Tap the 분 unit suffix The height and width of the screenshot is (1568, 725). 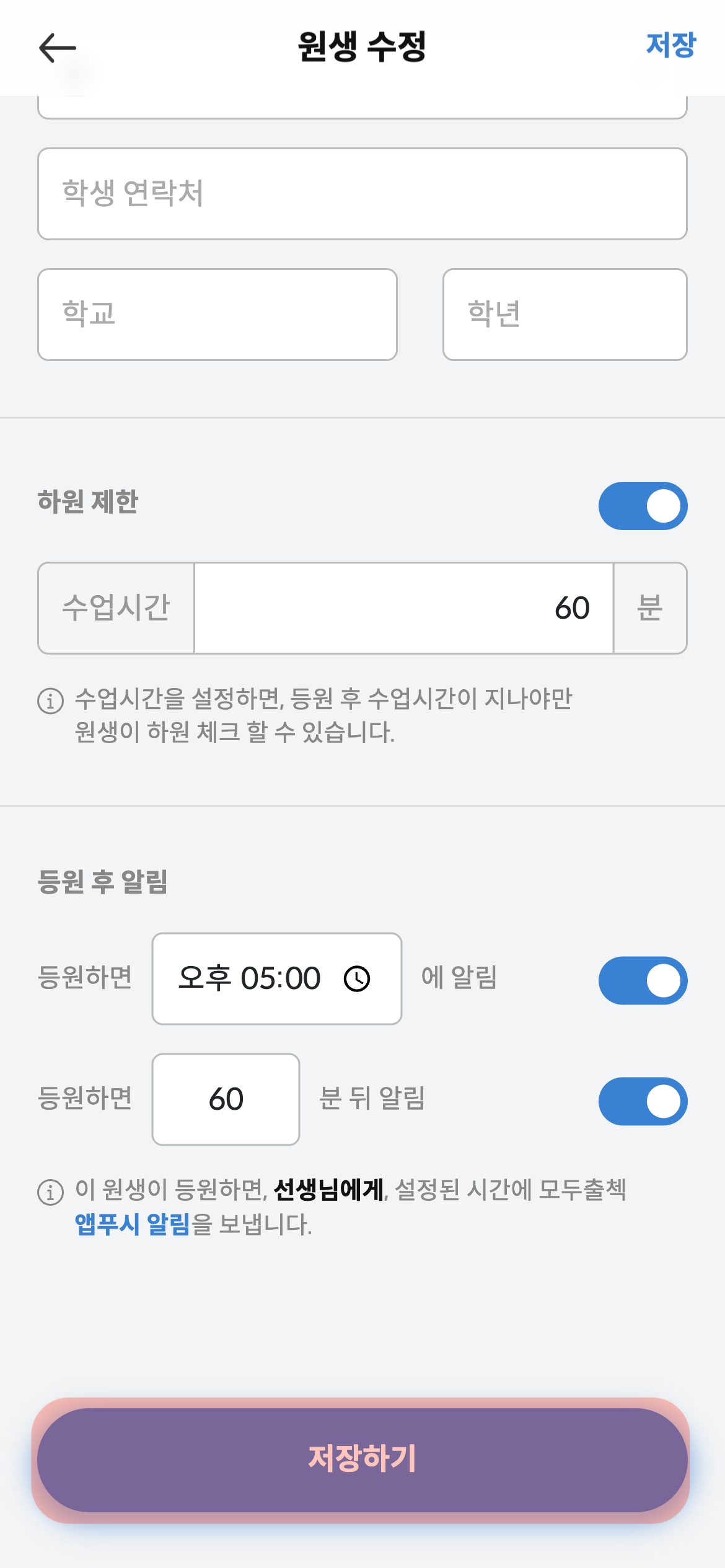tap(650, 608)
